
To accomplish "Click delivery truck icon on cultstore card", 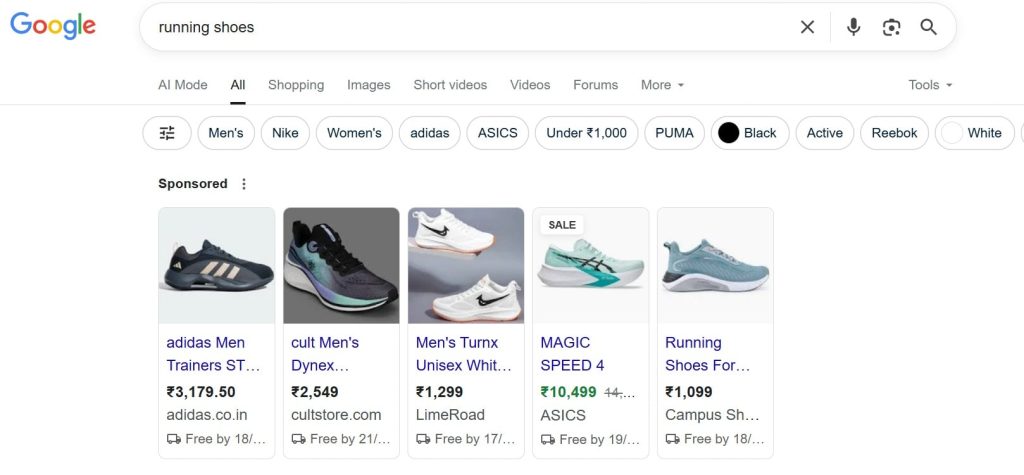I will [x=298, y=439].
